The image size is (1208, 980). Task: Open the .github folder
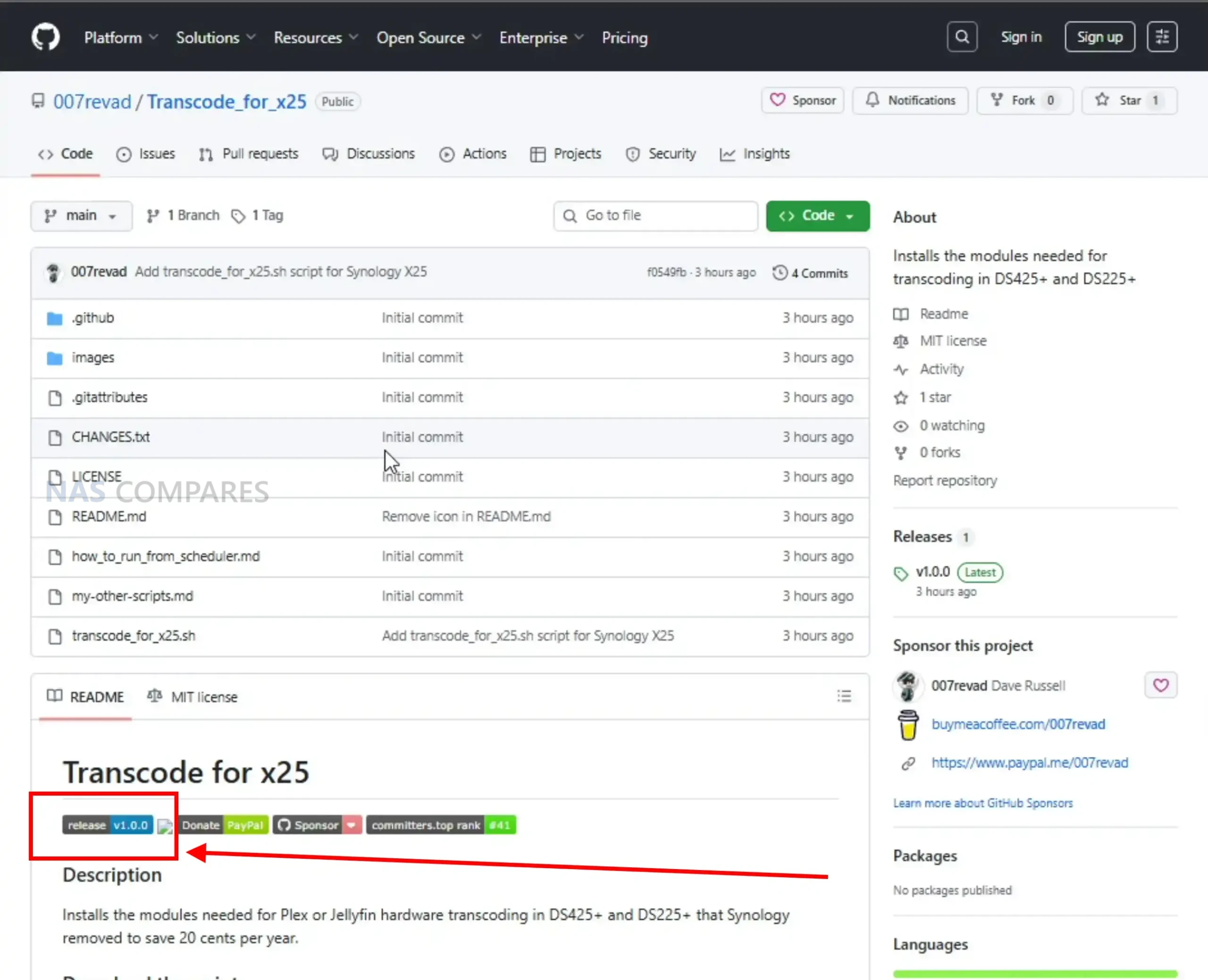(x=92, y=318)
